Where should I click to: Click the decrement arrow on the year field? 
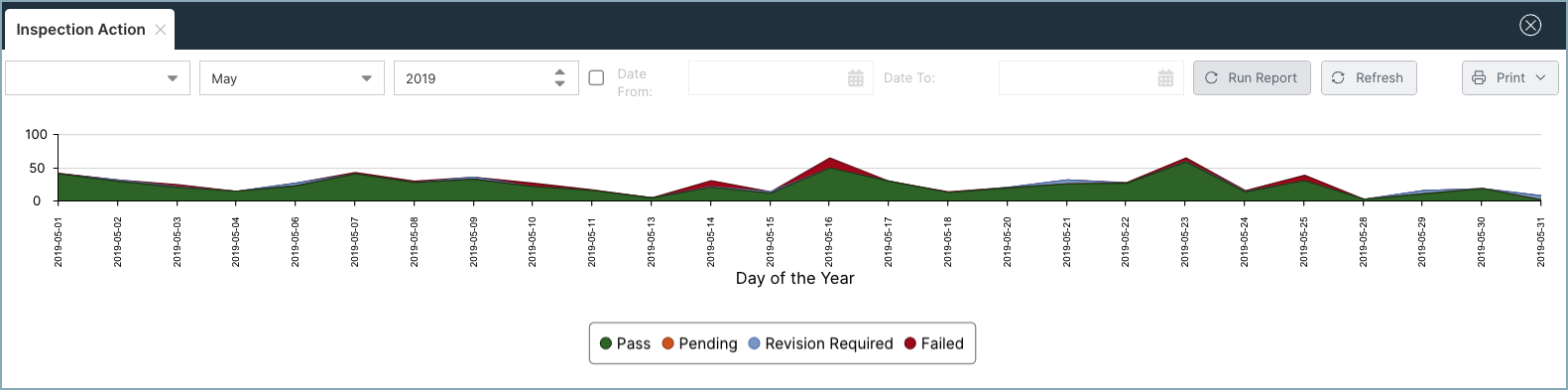point(560,84)
